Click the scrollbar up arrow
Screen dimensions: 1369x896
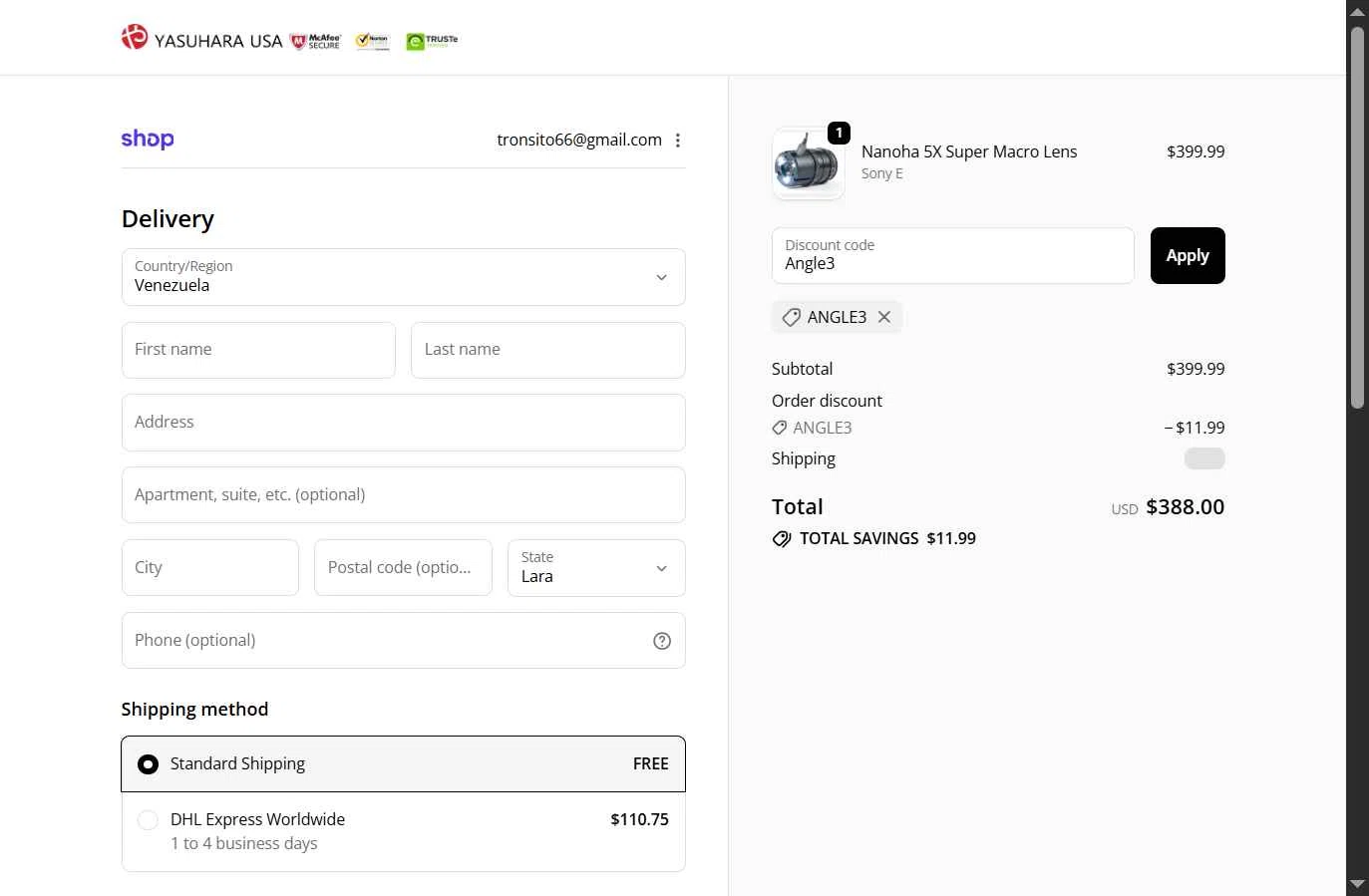pos(1357,11)
